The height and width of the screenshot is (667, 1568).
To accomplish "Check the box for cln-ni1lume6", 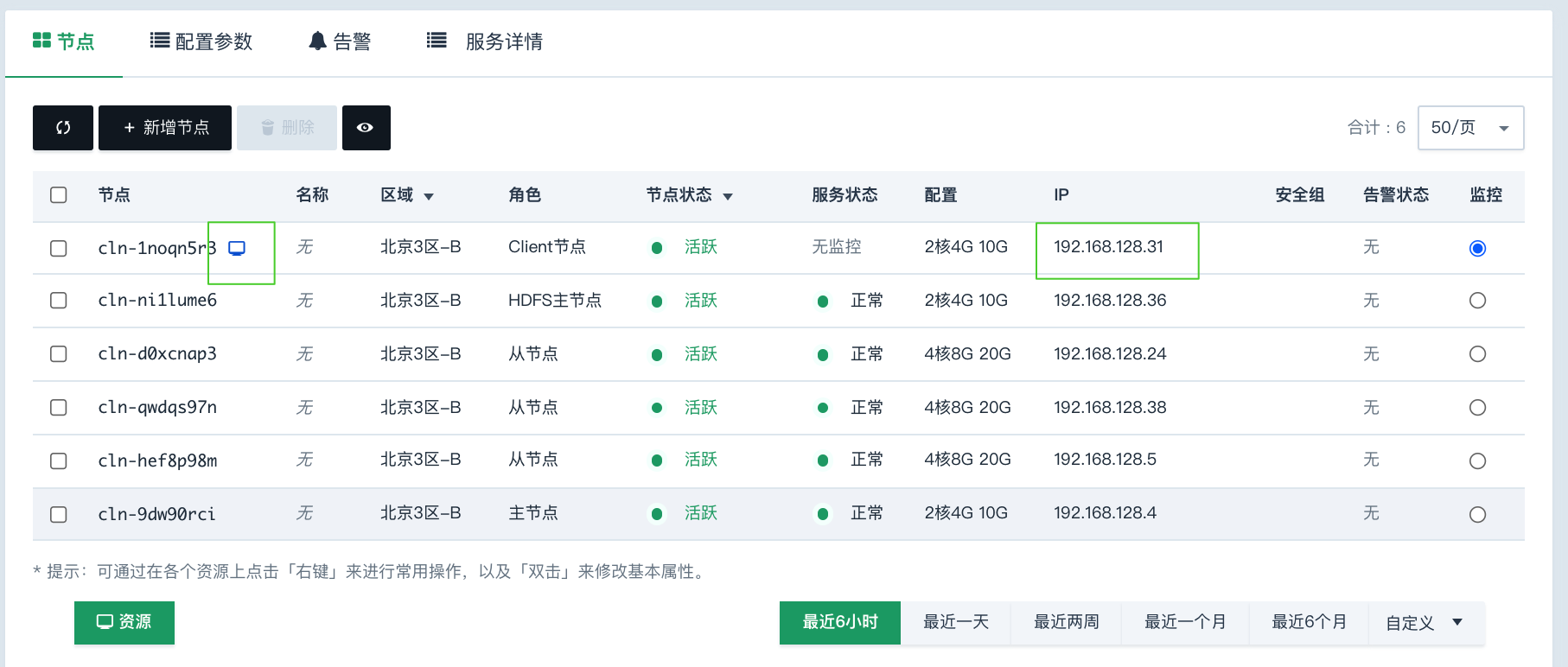I will pyautogui.click(x=59, y=301).
